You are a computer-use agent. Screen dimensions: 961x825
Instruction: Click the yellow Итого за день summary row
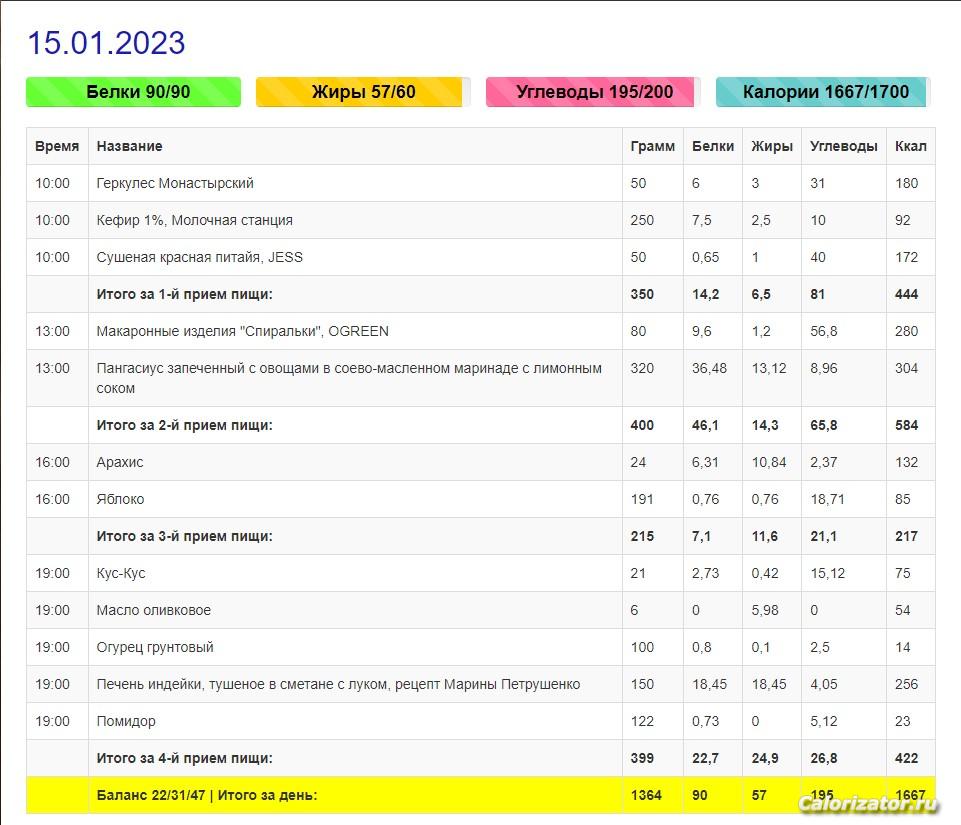click(x=206, y=795)
